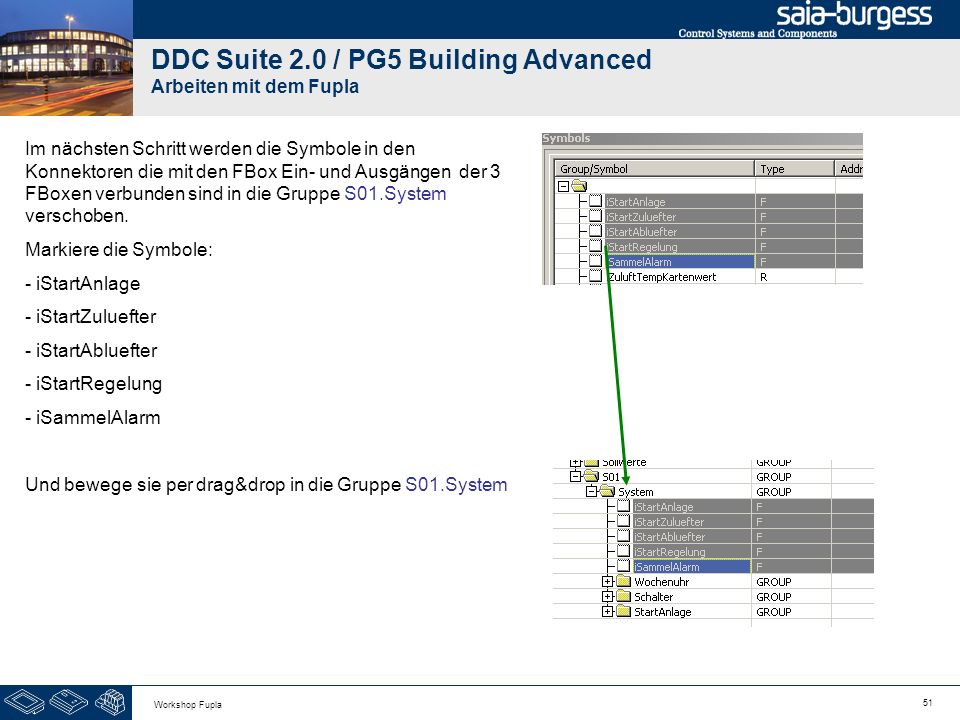Click the System group folder icon
The height and width of the screenshot is (720, 960).
click(607, 491)
